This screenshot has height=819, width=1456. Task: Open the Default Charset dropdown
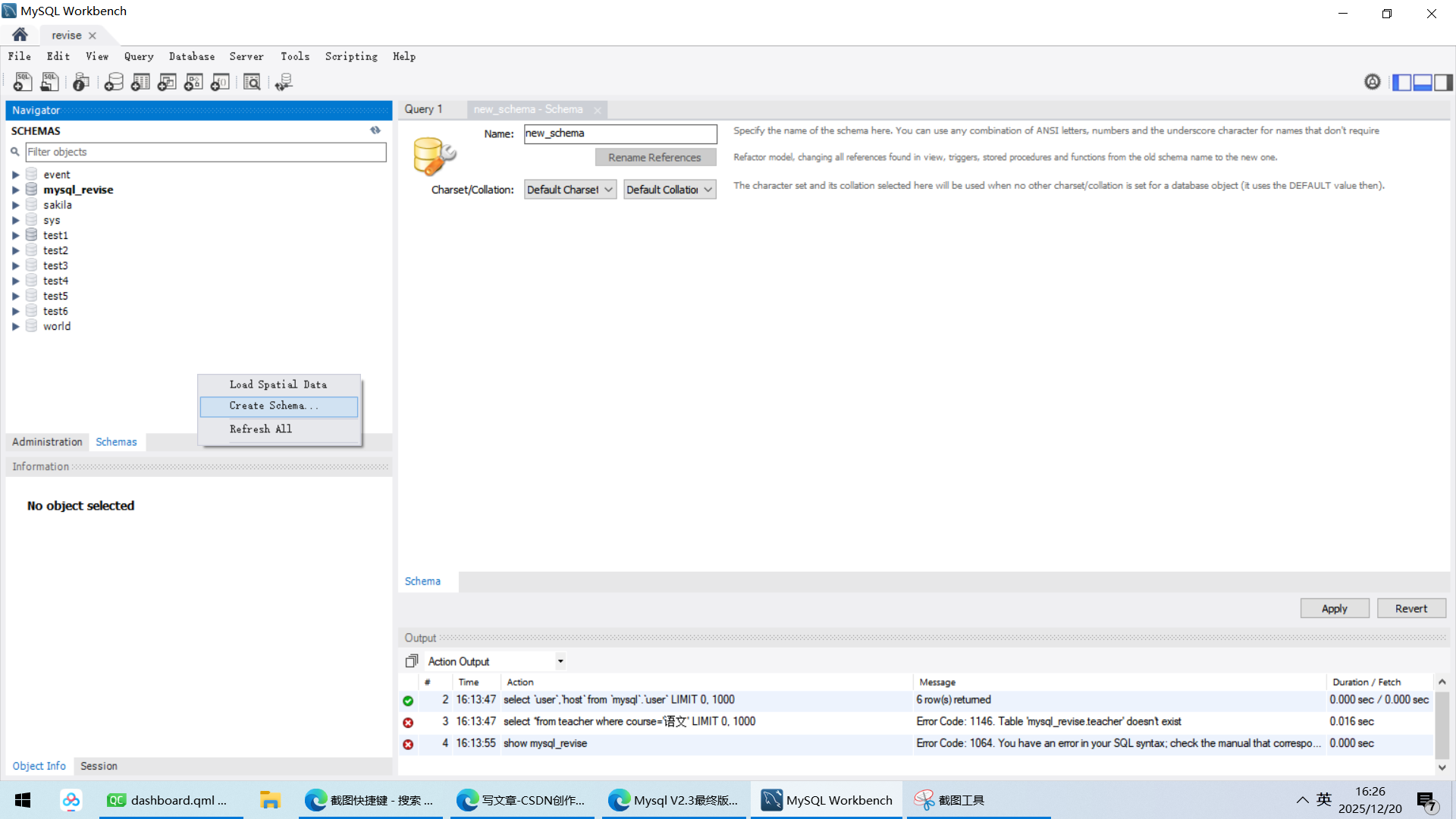pyautogui.click(x=570, y=190)
